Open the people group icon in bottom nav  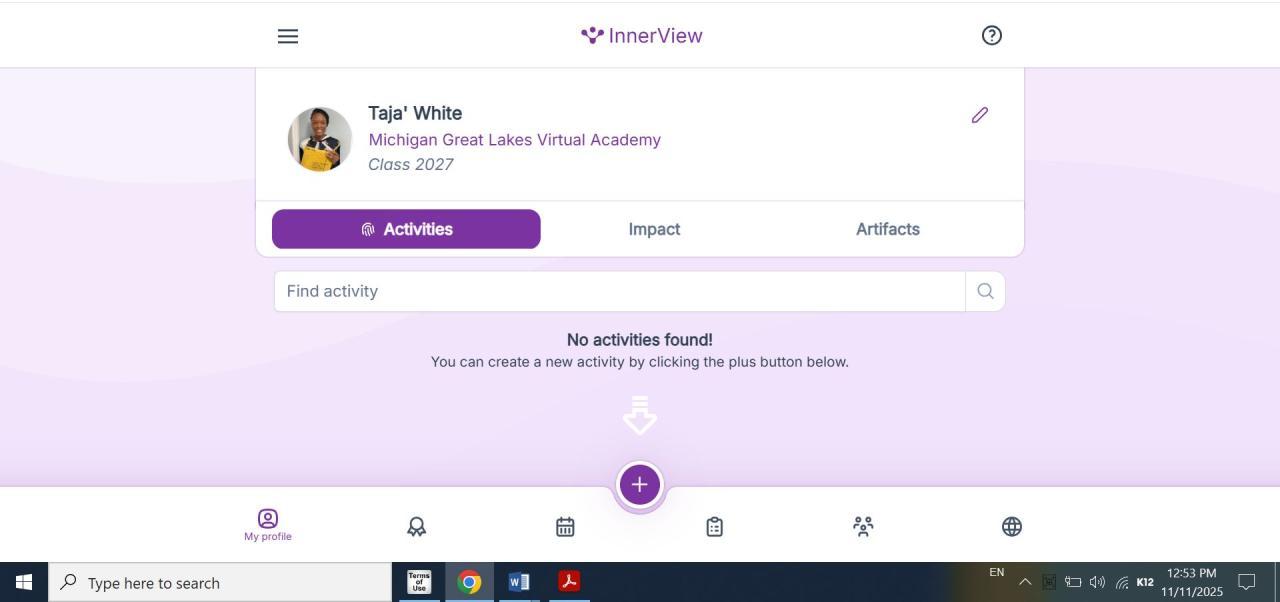(x=863, y=526)
